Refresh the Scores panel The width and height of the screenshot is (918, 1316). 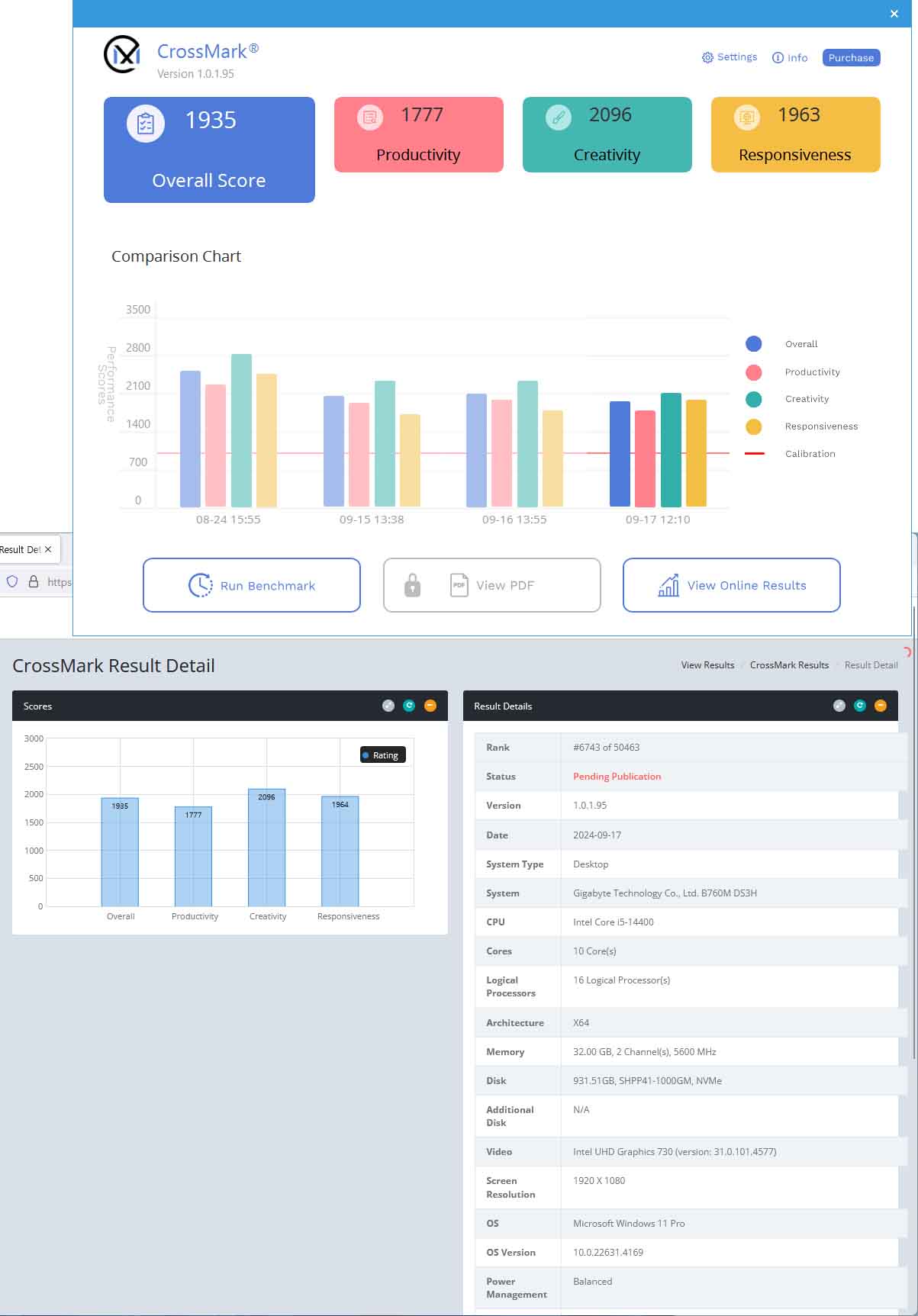click(x=409, y=706)
